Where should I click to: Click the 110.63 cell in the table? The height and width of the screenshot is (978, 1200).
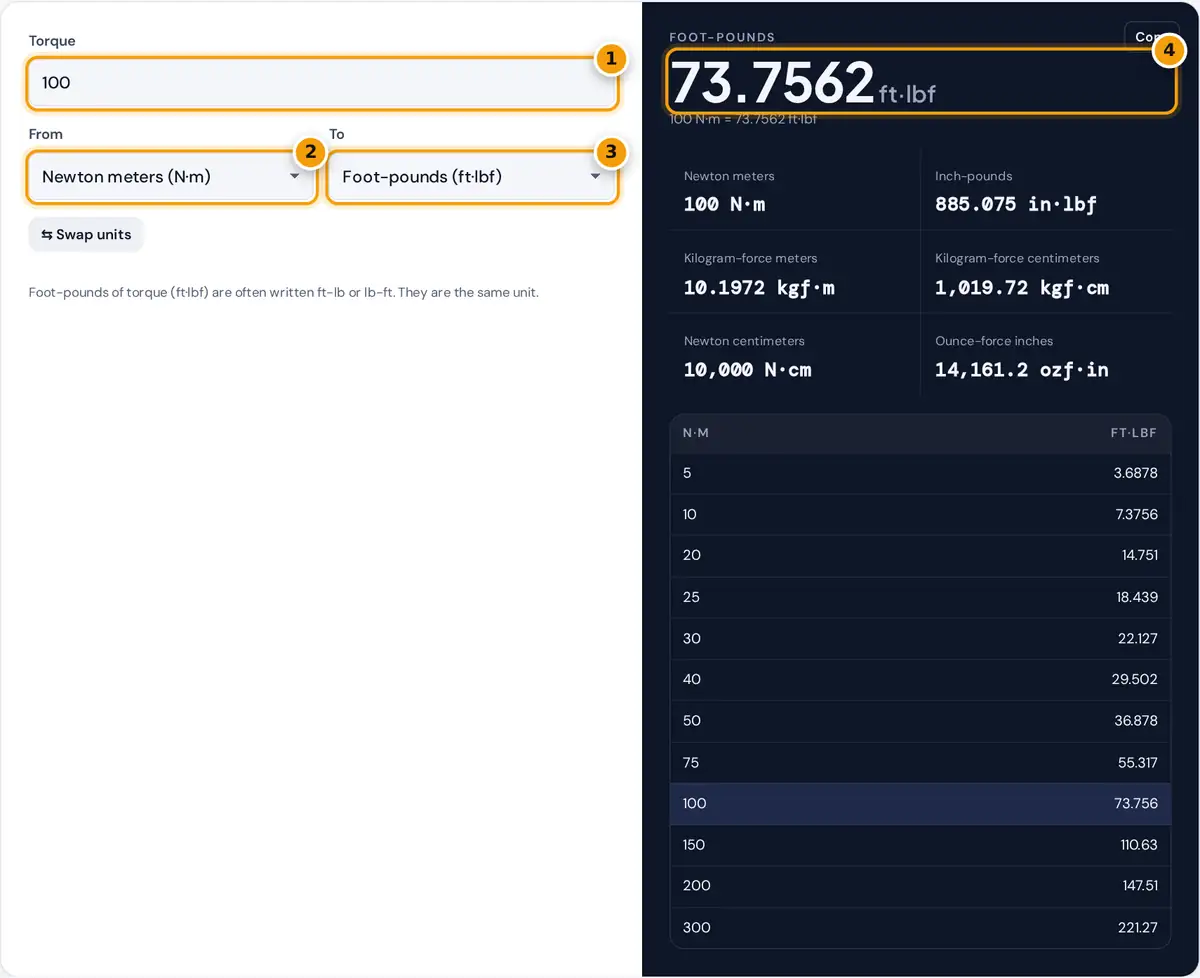(x=1138, y=845)
